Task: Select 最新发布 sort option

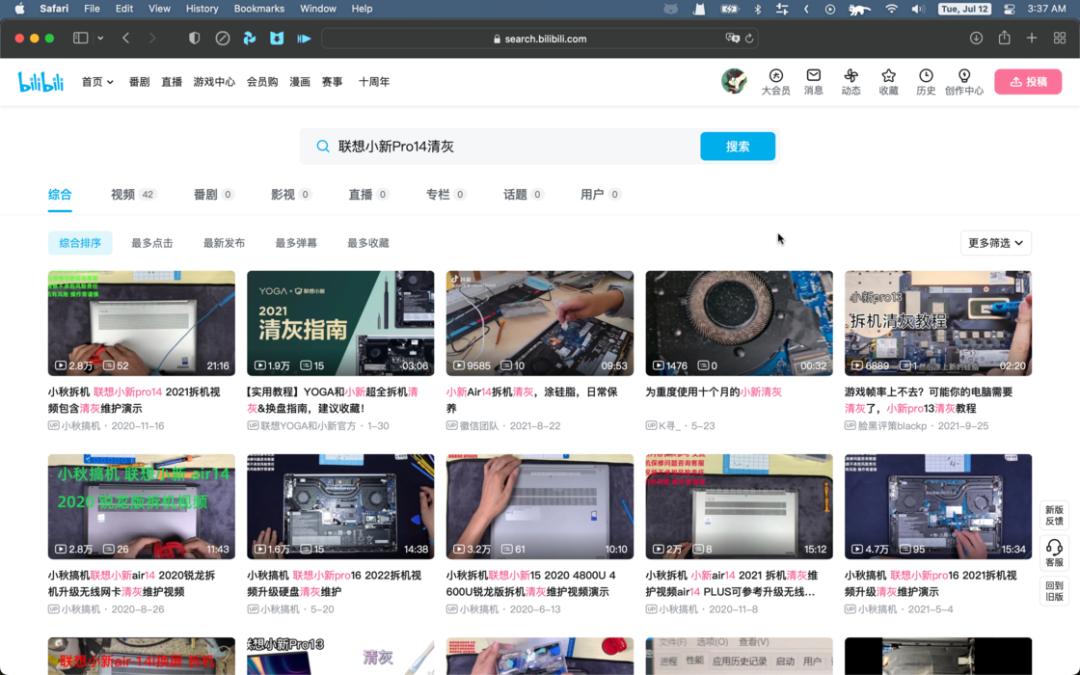Action: (x=224, y=243)
